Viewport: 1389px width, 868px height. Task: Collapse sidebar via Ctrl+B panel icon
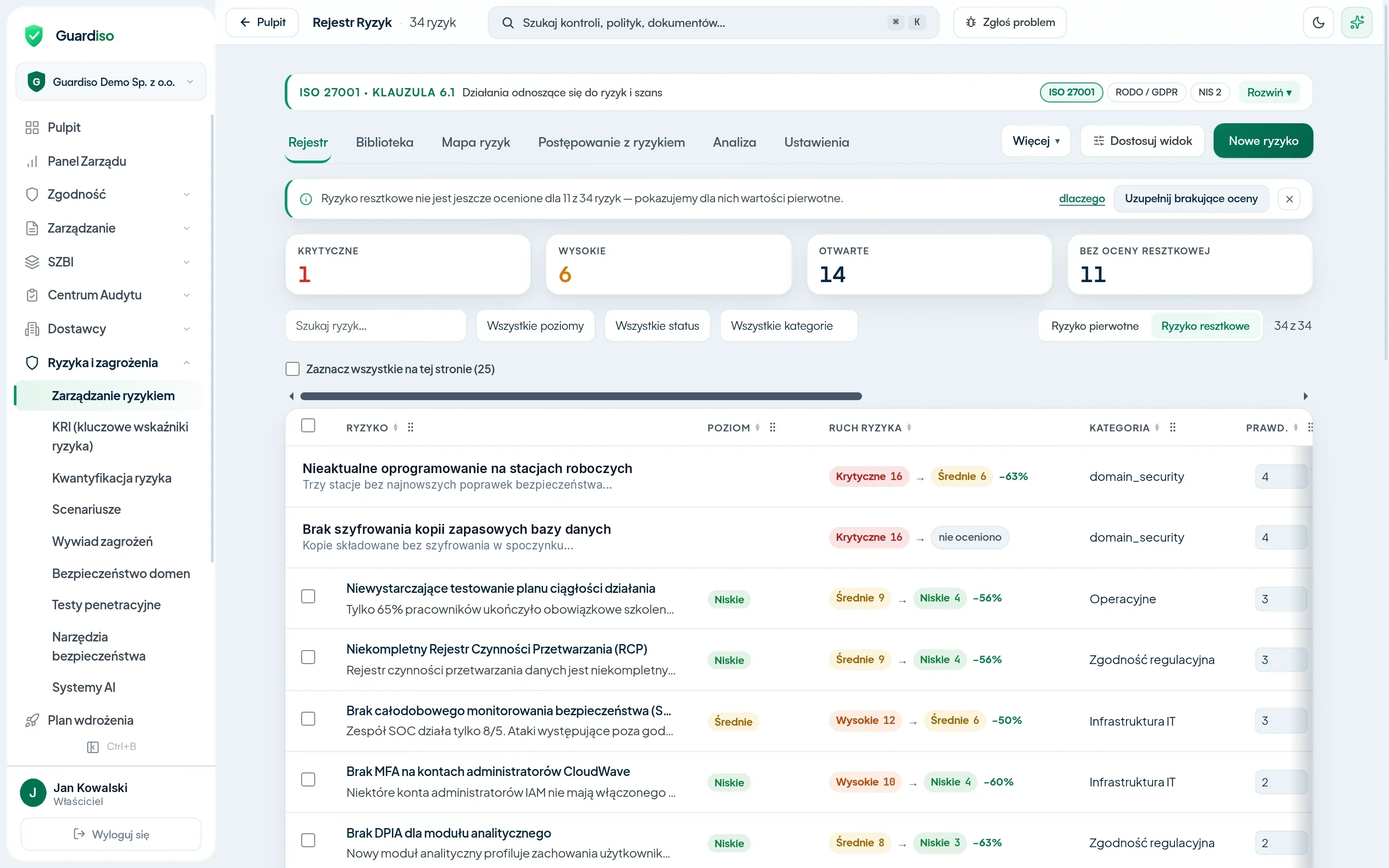[x=92, y=747]
